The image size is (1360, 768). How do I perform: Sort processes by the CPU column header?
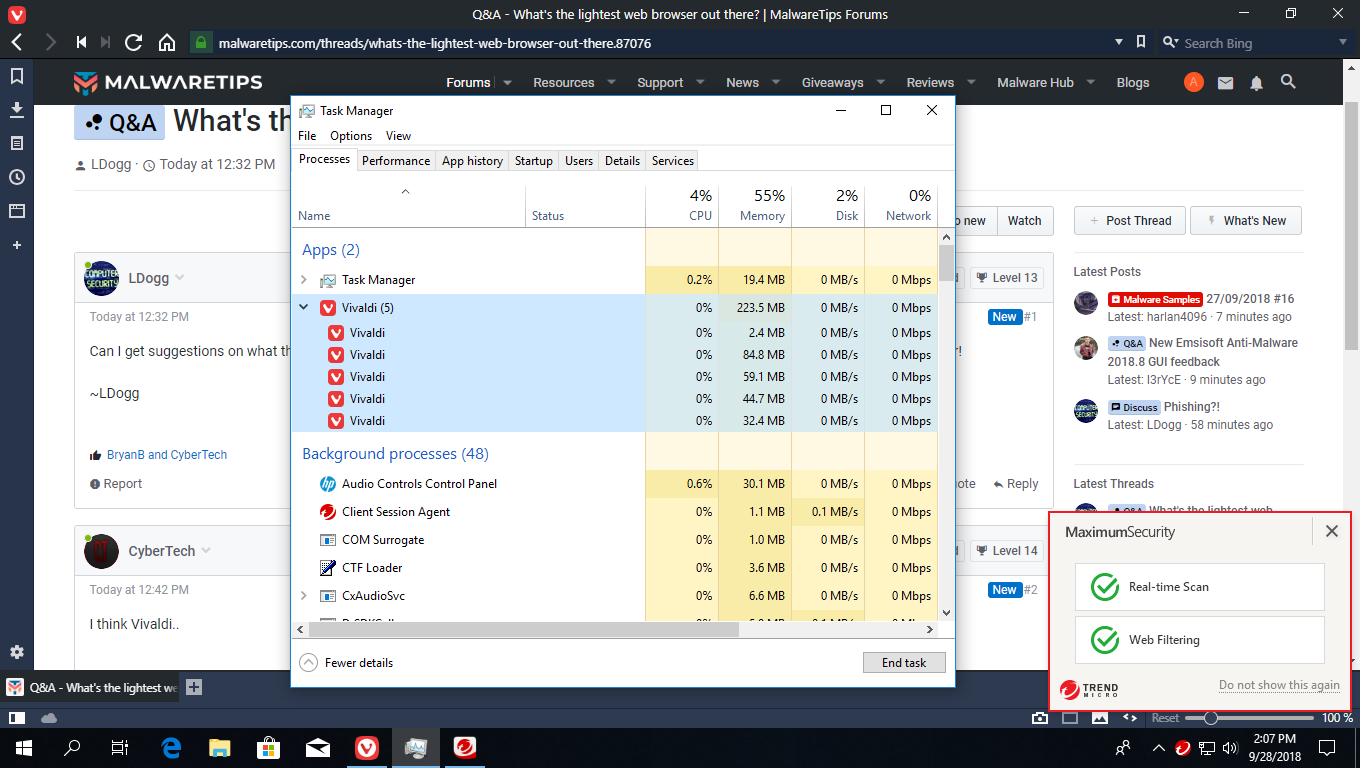[682, 204]
